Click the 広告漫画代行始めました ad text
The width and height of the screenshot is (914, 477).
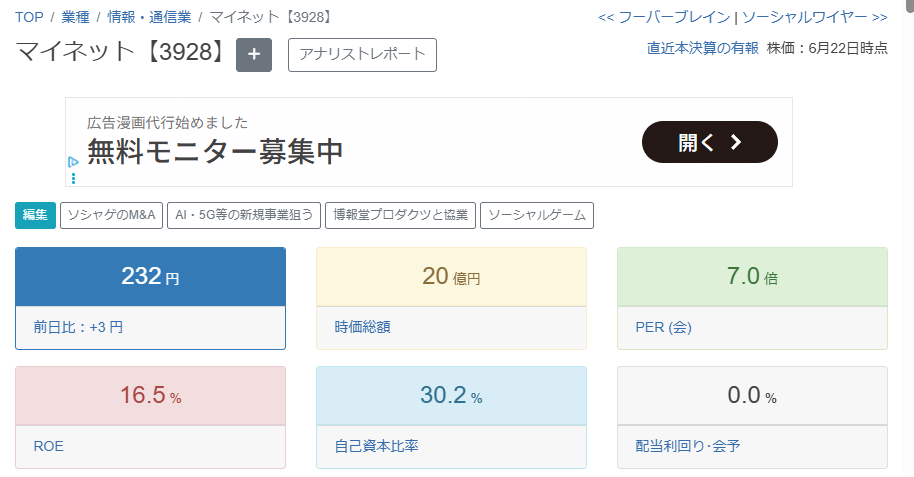[x=167, y=122]
